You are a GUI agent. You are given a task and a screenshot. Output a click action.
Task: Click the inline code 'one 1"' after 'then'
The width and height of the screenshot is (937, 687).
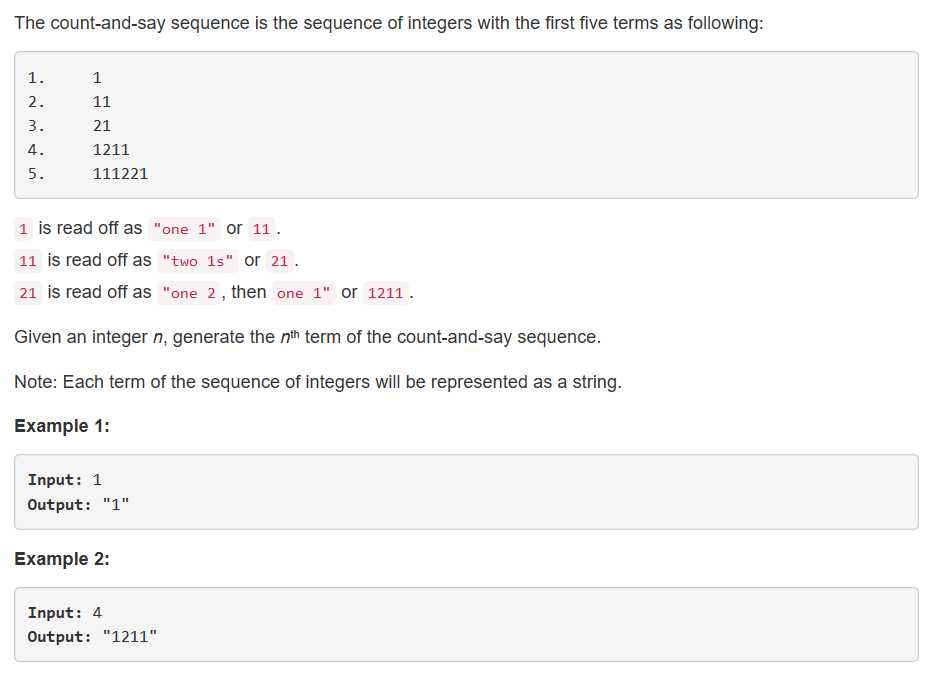(304, 293)
